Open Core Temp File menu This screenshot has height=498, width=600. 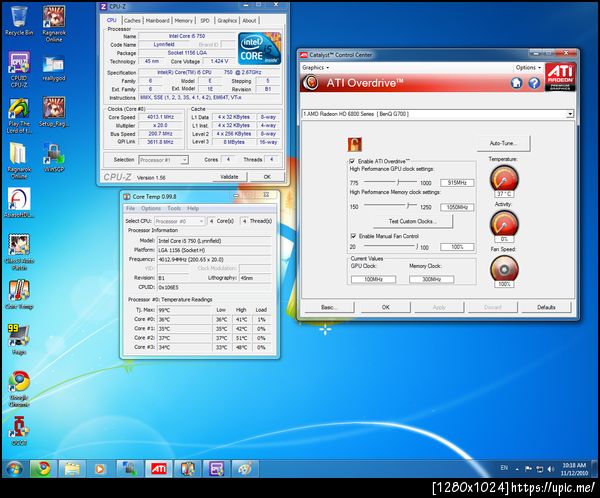coord(130,208)
